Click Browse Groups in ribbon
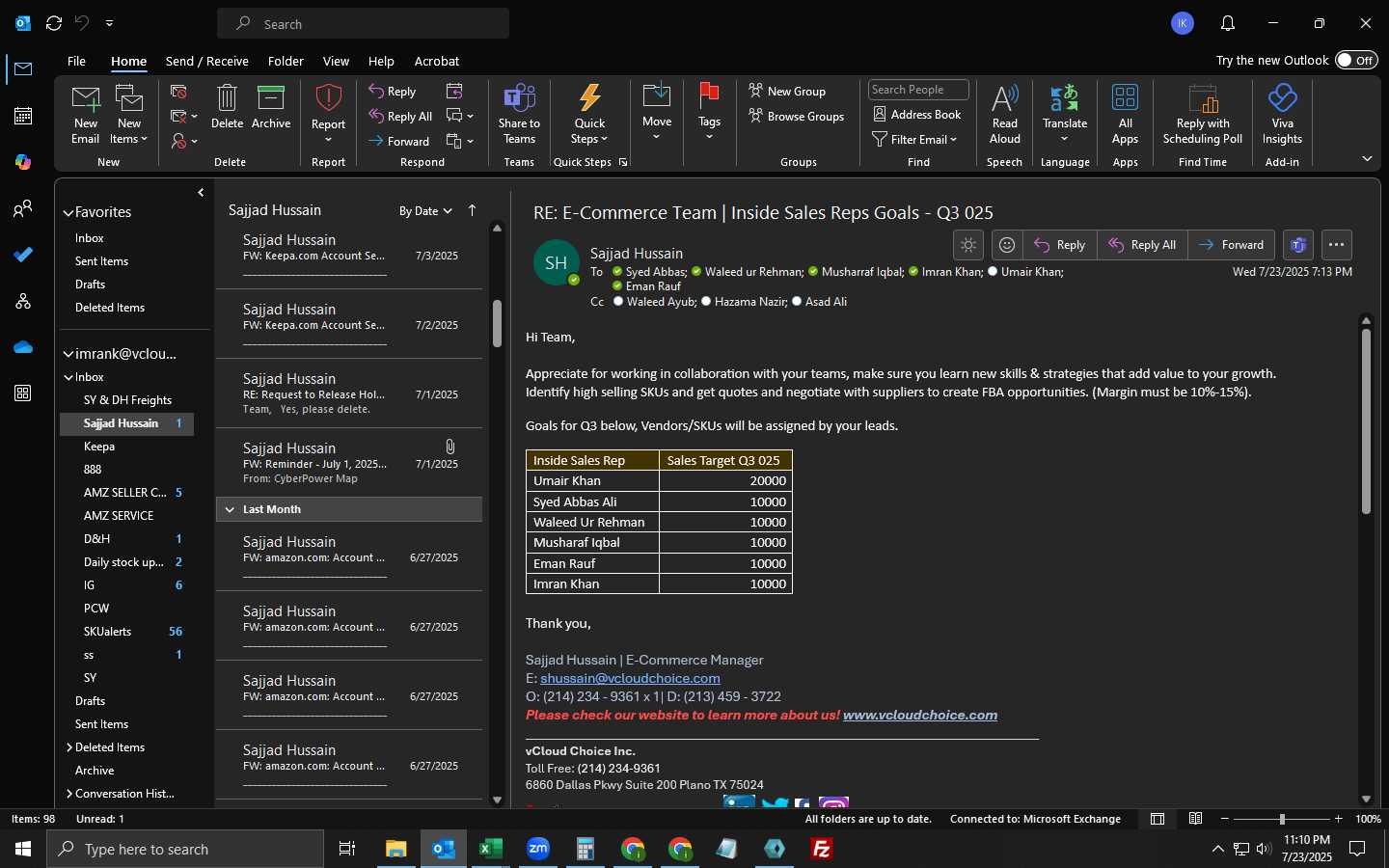1389x868 pixels. point(797,117)
